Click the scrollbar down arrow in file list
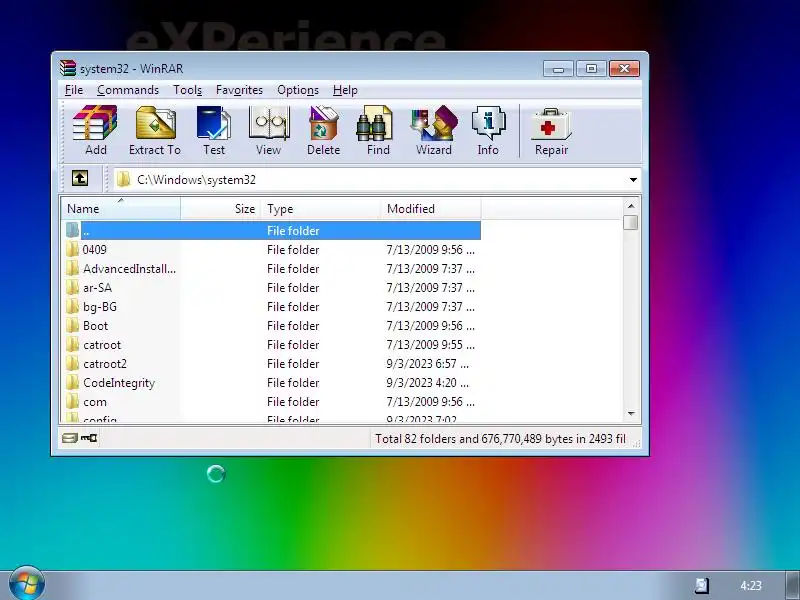Viewport: 800px width, 600px height. (631, 414)
